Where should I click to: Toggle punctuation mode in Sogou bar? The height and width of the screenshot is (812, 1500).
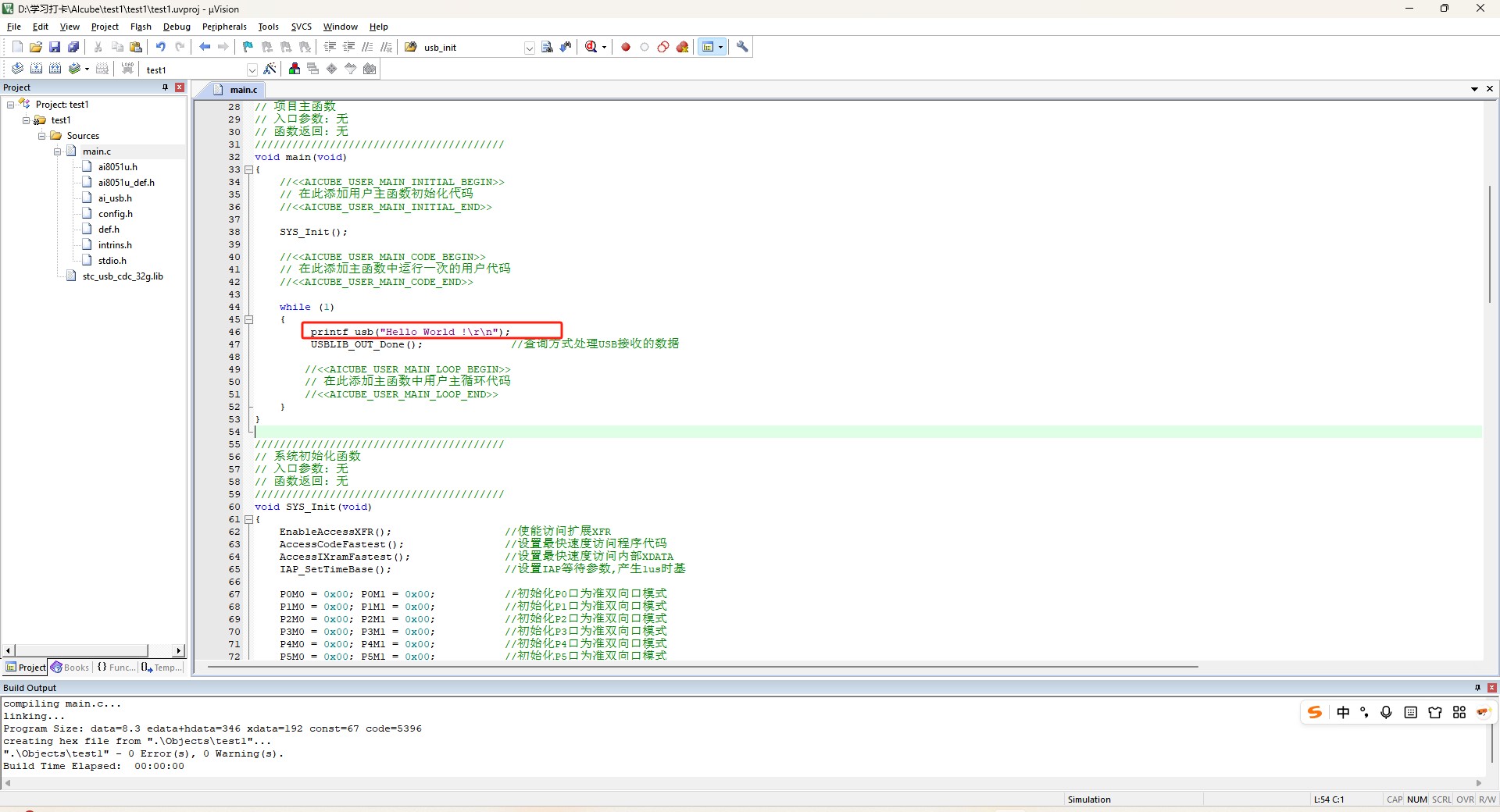1364,712
